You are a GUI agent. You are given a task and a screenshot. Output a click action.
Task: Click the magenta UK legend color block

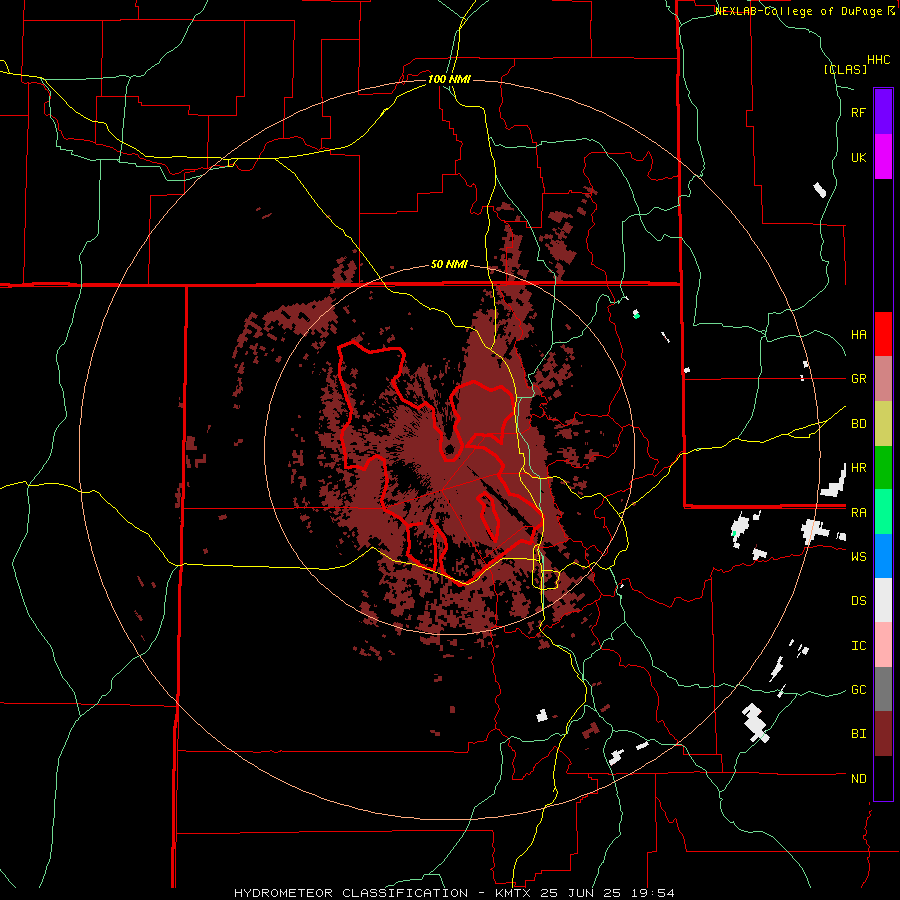pyautogui.click(x=883, y=157)
